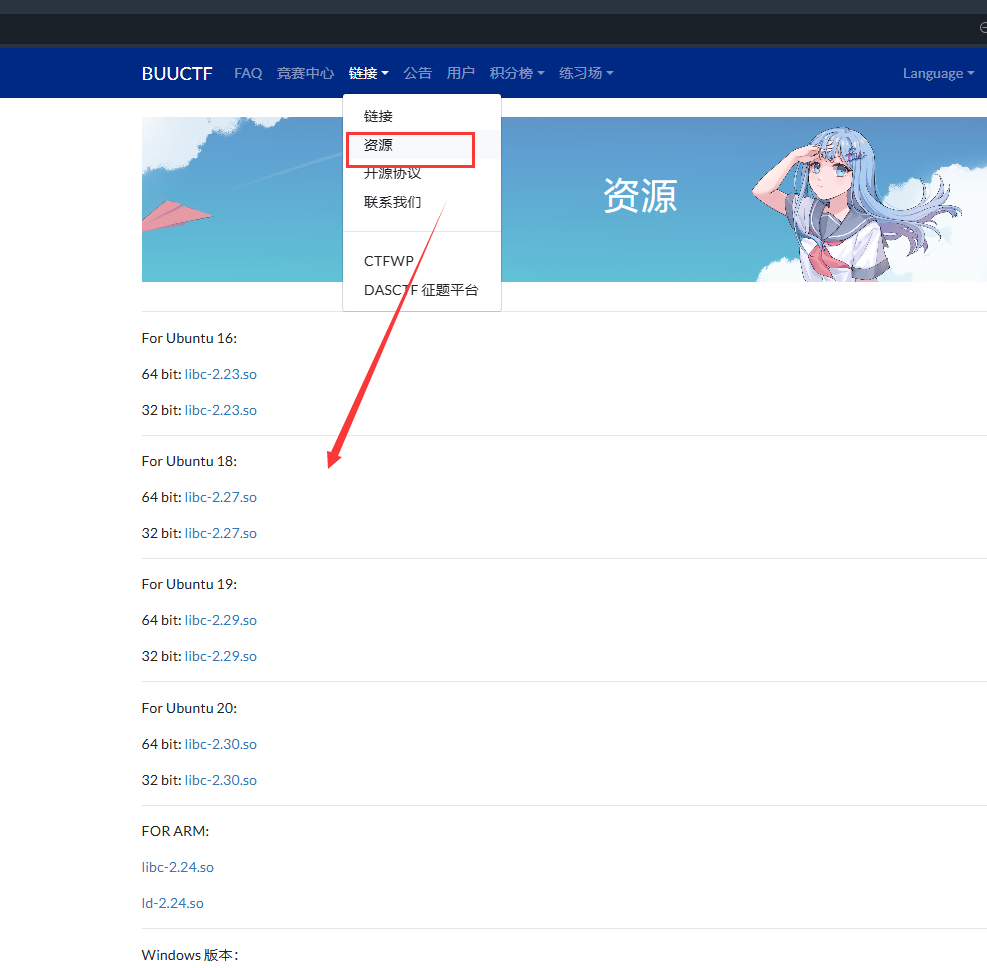This screenshot has width=987, height=968.
Task: Click the anime girl banner illustration
Action: point(856,203)
